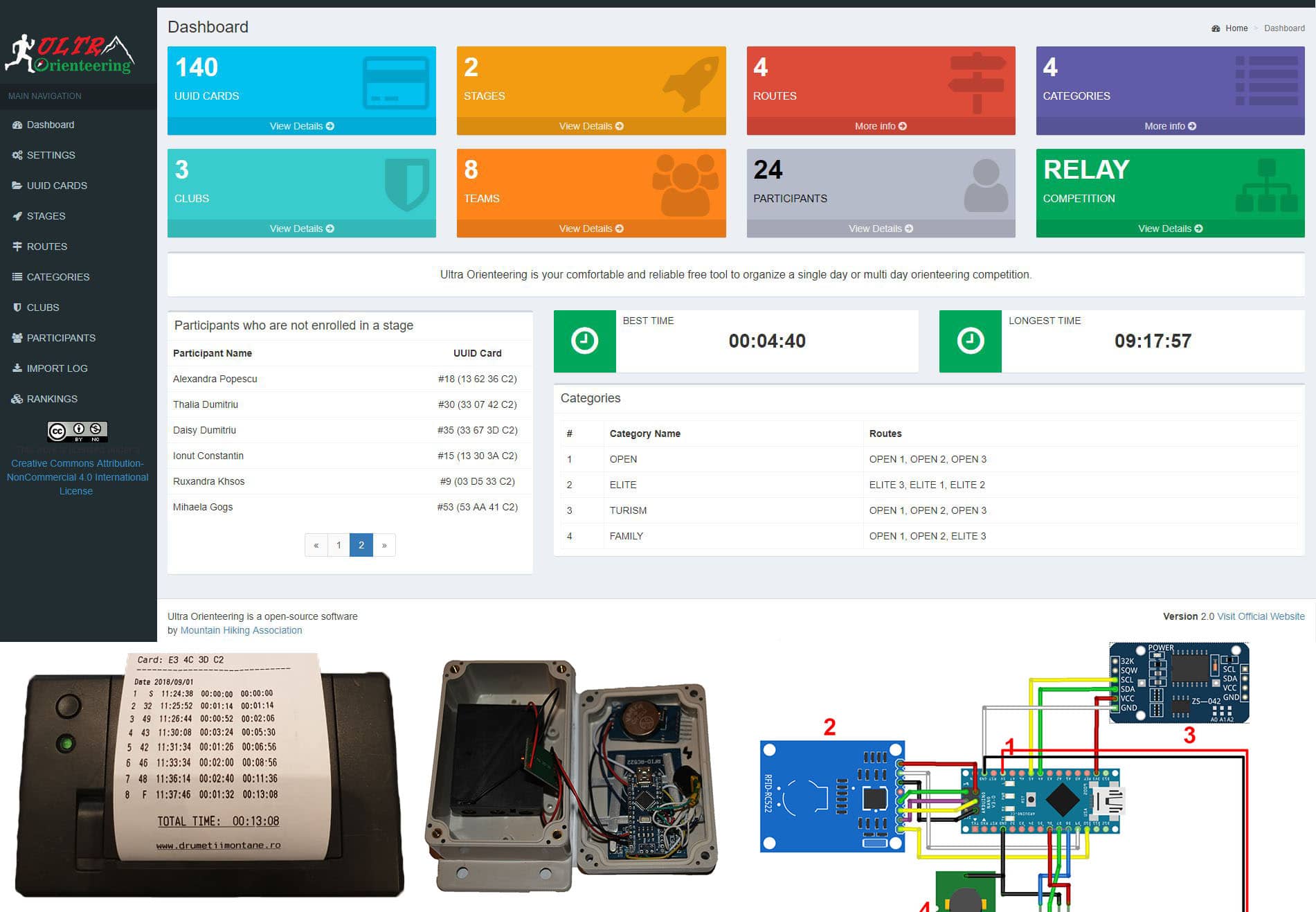The height and width of the screenshot is (912, 1316).
Task: Open STAGES in the main navigation
Action: [x=78, y=216]
